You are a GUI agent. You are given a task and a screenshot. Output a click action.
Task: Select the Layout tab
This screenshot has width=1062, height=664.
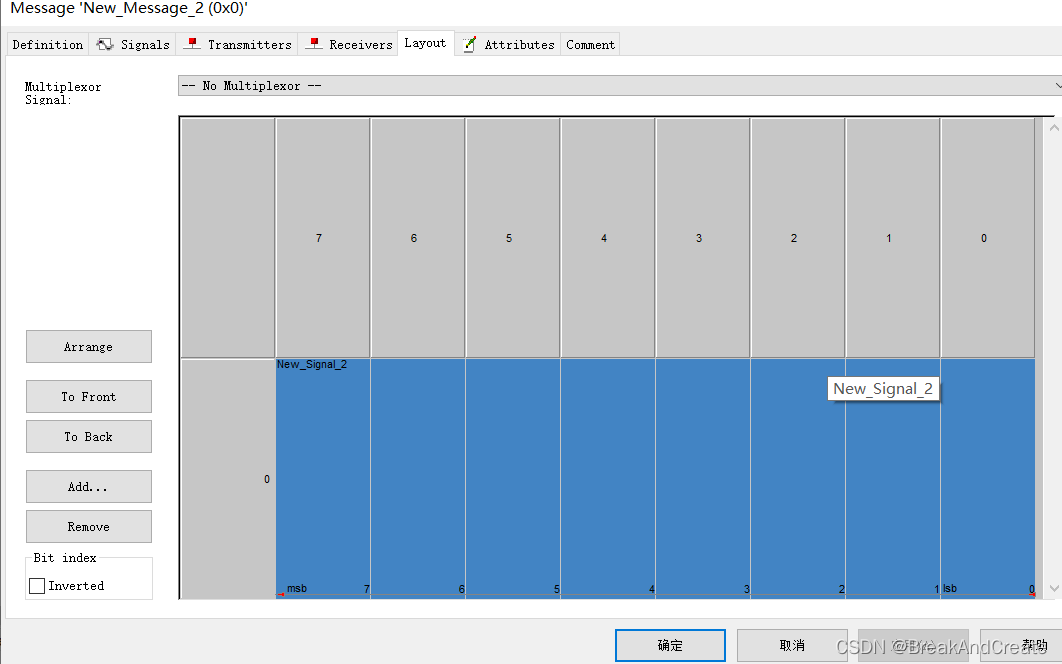point(425,43)
